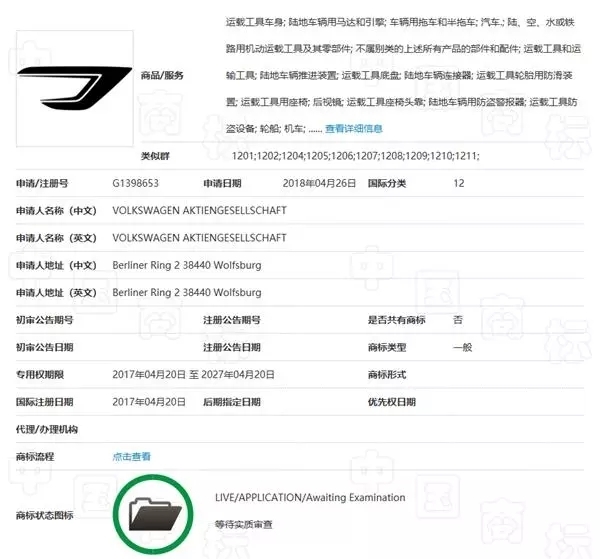600x559 pixels.
Task: Click the 国际注册日期 label
Action: (44, 402)
